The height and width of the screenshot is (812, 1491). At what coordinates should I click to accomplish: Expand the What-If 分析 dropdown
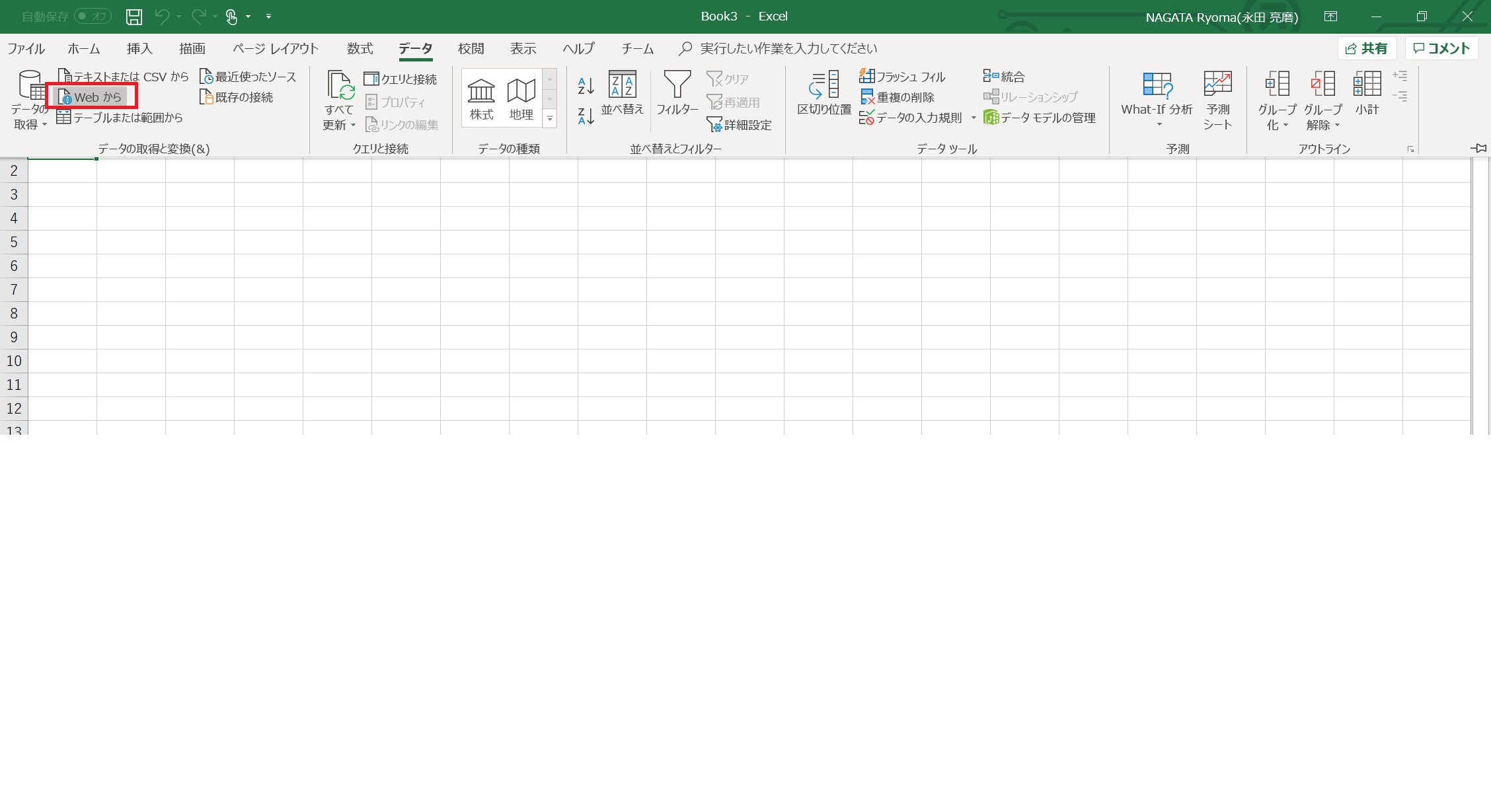pos(1159,125)
